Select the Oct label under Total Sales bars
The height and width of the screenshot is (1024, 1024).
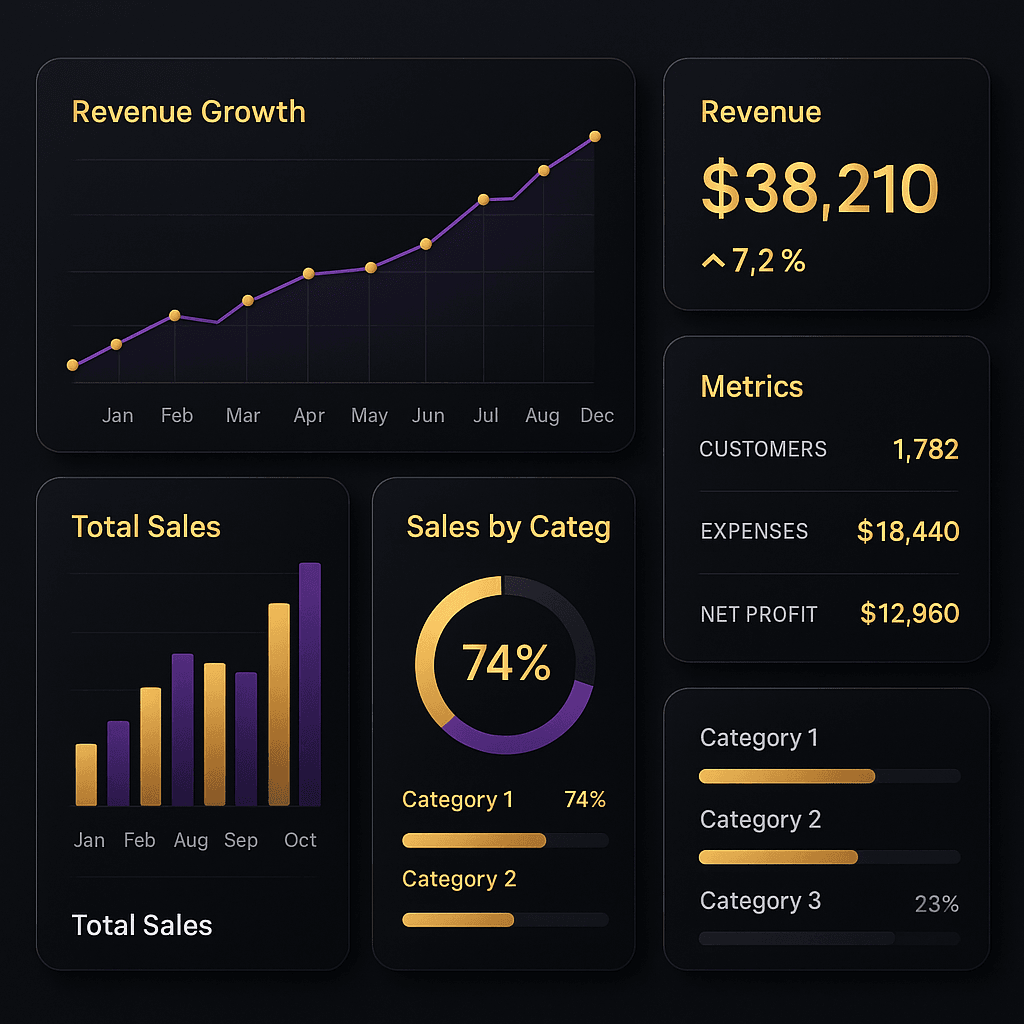pyautogui.click(x=299, y=841)
